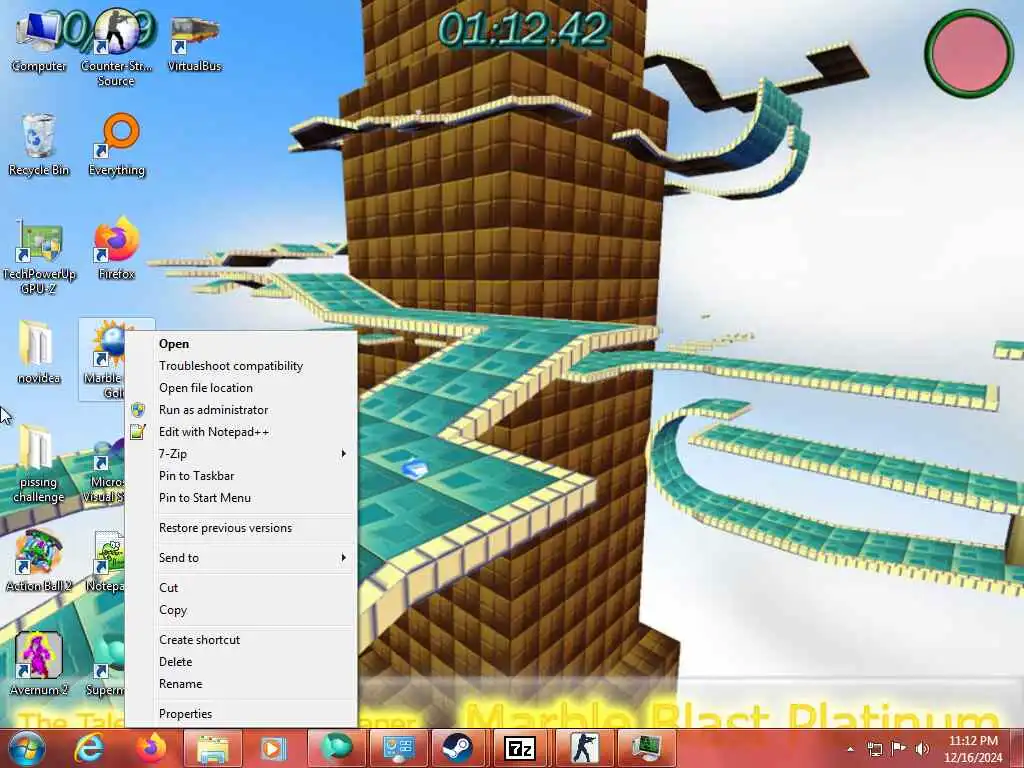Open the Control Panel taskbar icon
Image resolution: width=1024 pixels, height=768 pixels.
click(x=398, y=748)
